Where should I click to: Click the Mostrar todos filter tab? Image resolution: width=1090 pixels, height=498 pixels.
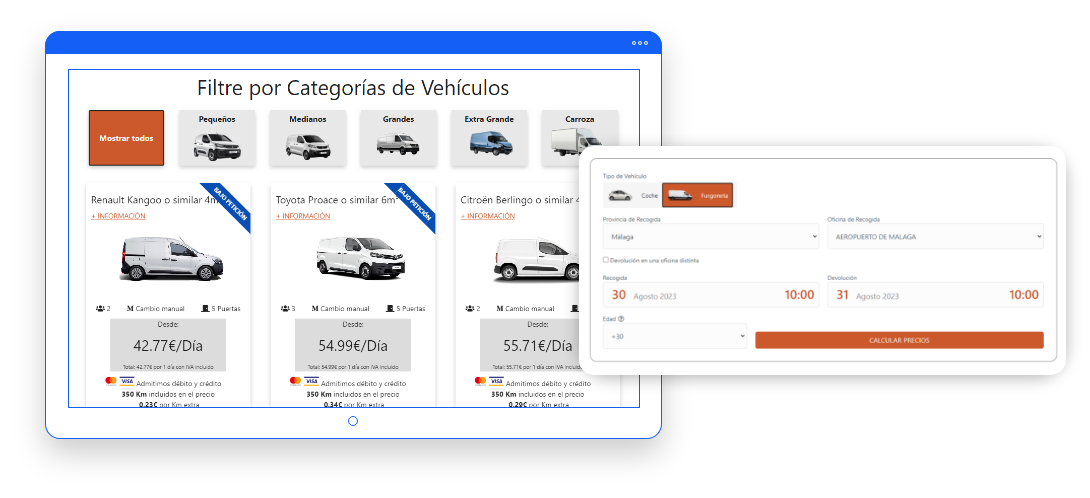pos(126,138)
